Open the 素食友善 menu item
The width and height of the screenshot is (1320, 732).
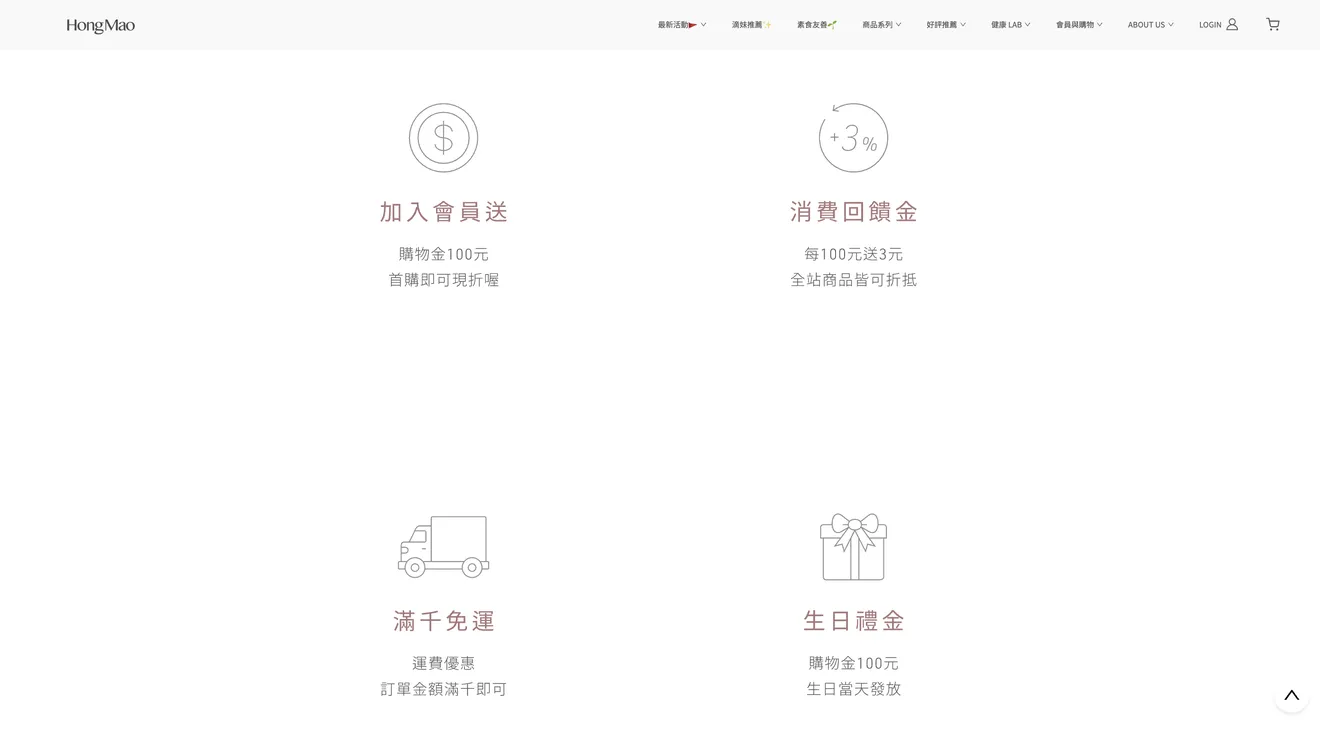pos(817,24)
